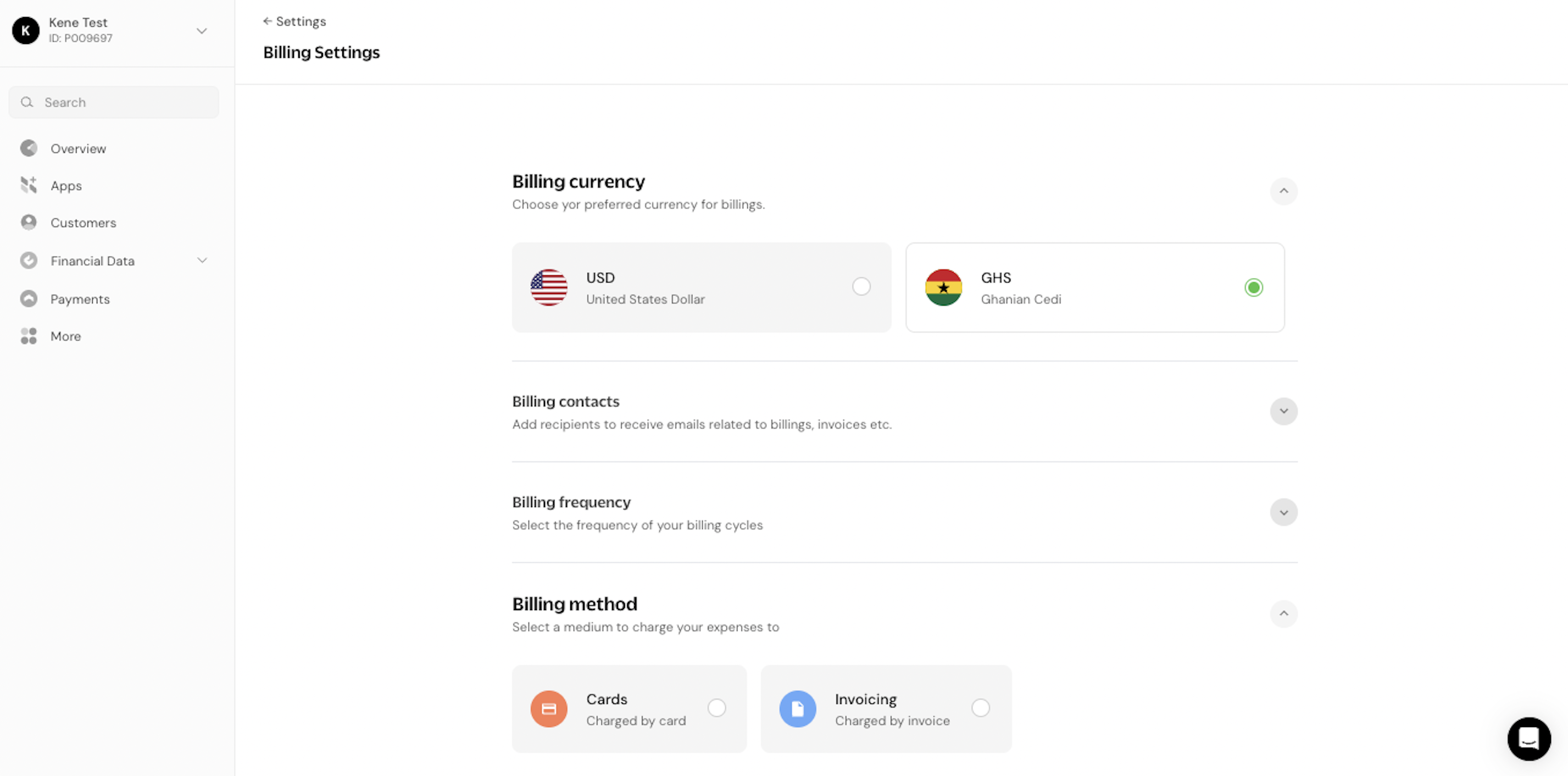Image resolution: width=1568 pixels, height=776 pixels.
Task: Collapse the Billing currency section
Action: (1283, 191)
